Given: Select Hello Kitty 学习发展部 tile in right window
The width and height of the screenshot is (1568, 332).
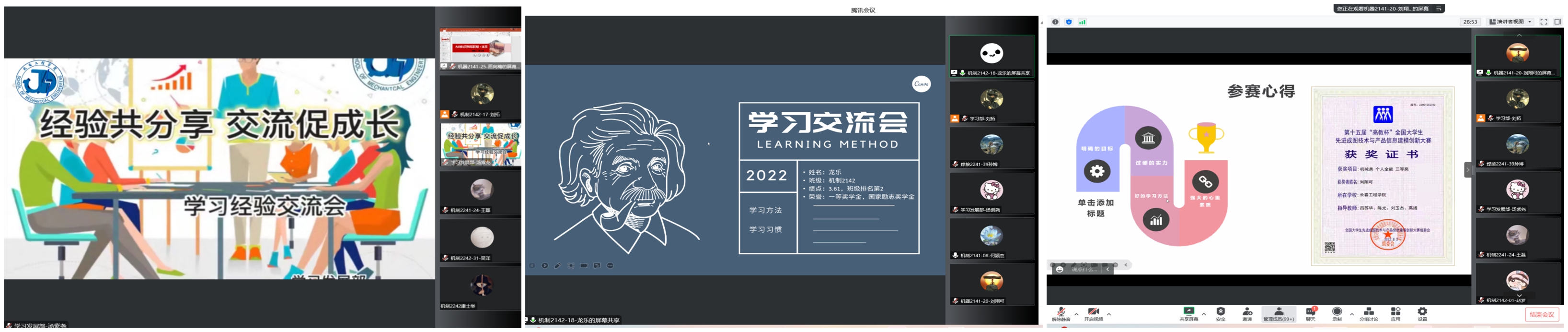Looking at the screenshot, I should (x=1518, y=194).
